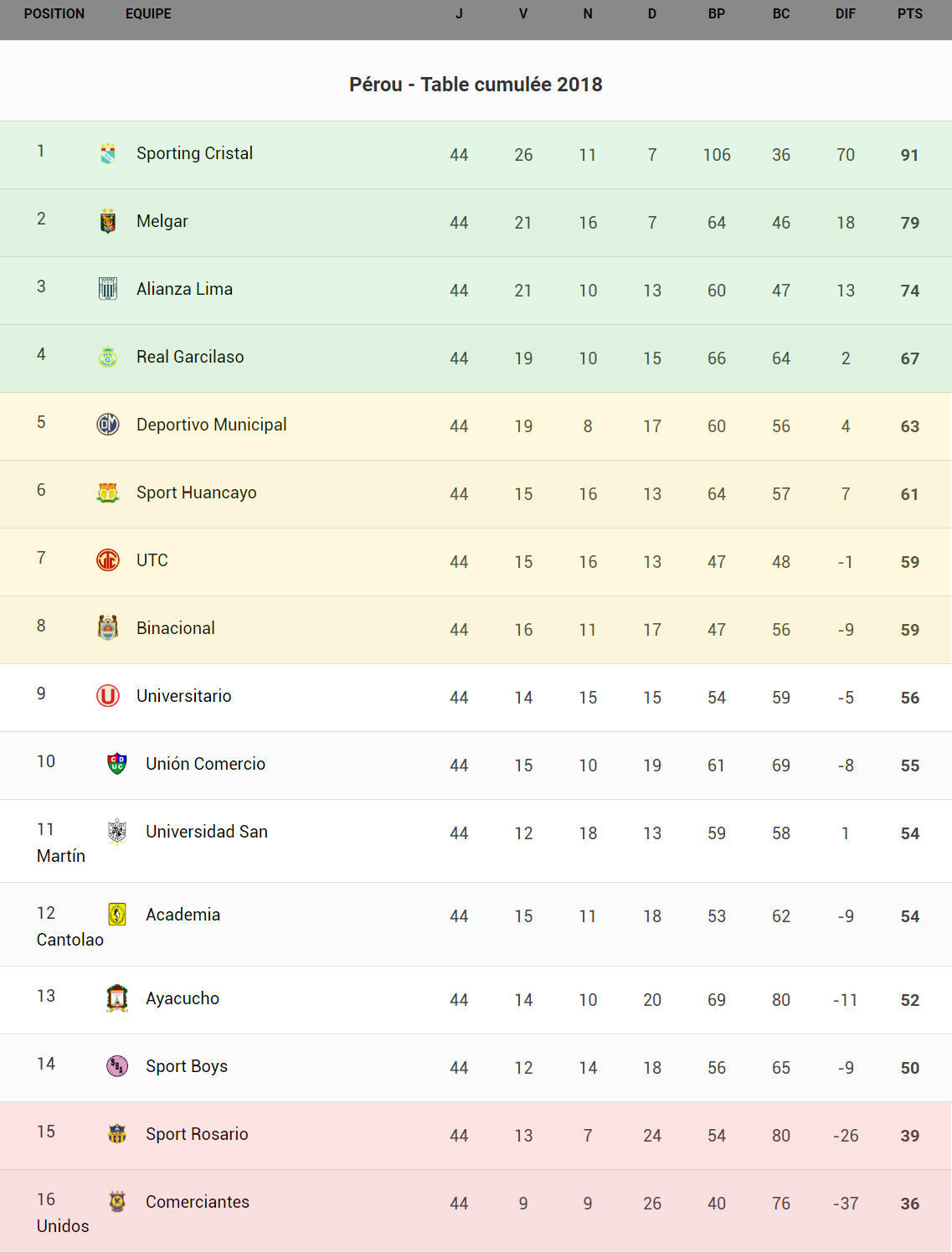This screenshot has width=952, height=1253.
Task: Open the Sport Rosario team name
Action: click(x=197, y=1134)
